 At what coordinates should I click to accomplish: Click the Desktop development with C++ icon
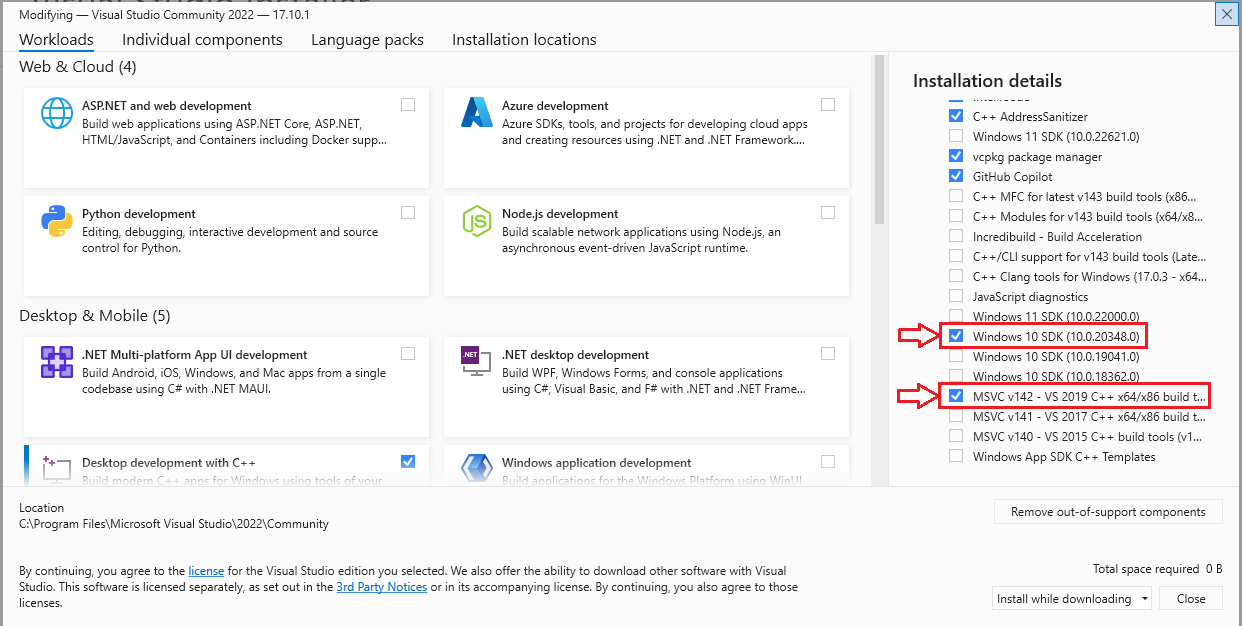[57, 468]
